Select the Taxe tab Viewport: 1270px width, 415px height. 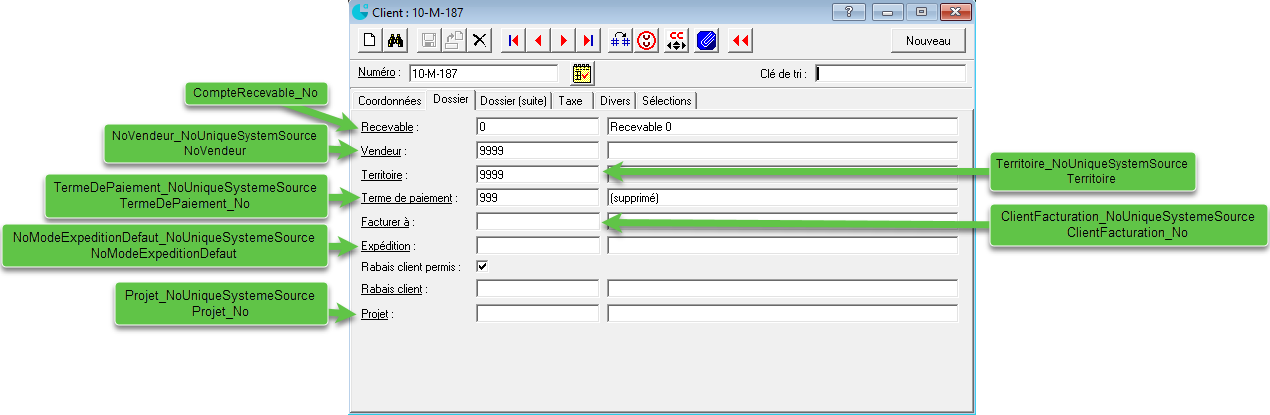tap(570, 101)
